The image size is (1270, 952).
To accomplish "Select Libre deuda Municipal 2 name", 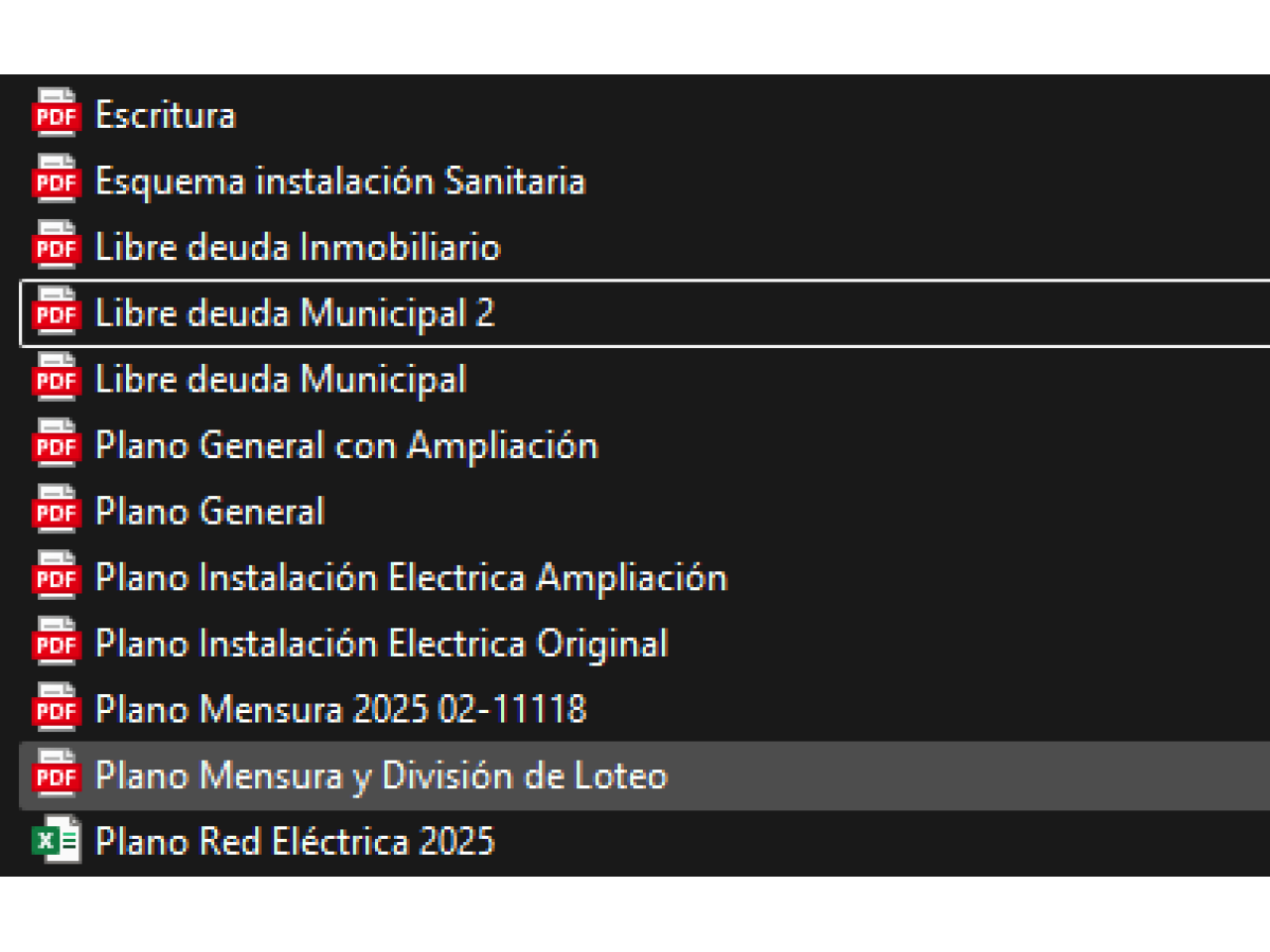I will pos(295,313).
